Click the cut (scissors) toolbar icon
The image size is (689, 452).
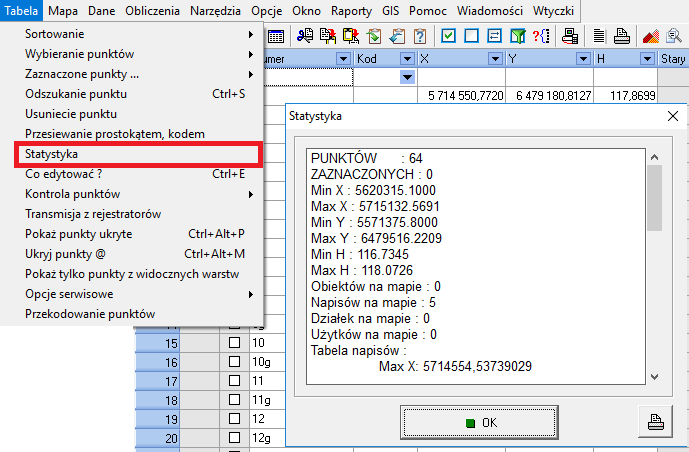pyautogui.click(x=305, y=36)
